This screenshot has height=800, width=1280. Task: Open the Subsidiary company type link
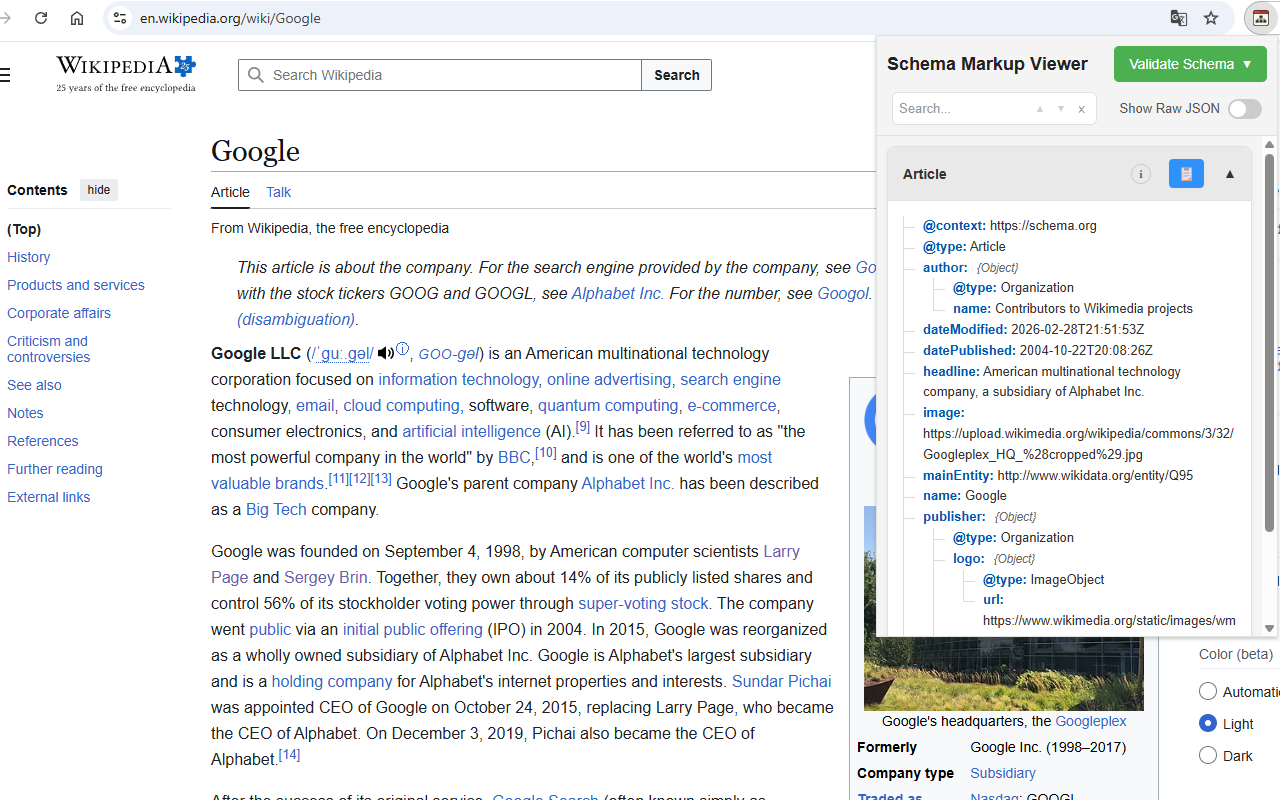[x=1003, y=773]
